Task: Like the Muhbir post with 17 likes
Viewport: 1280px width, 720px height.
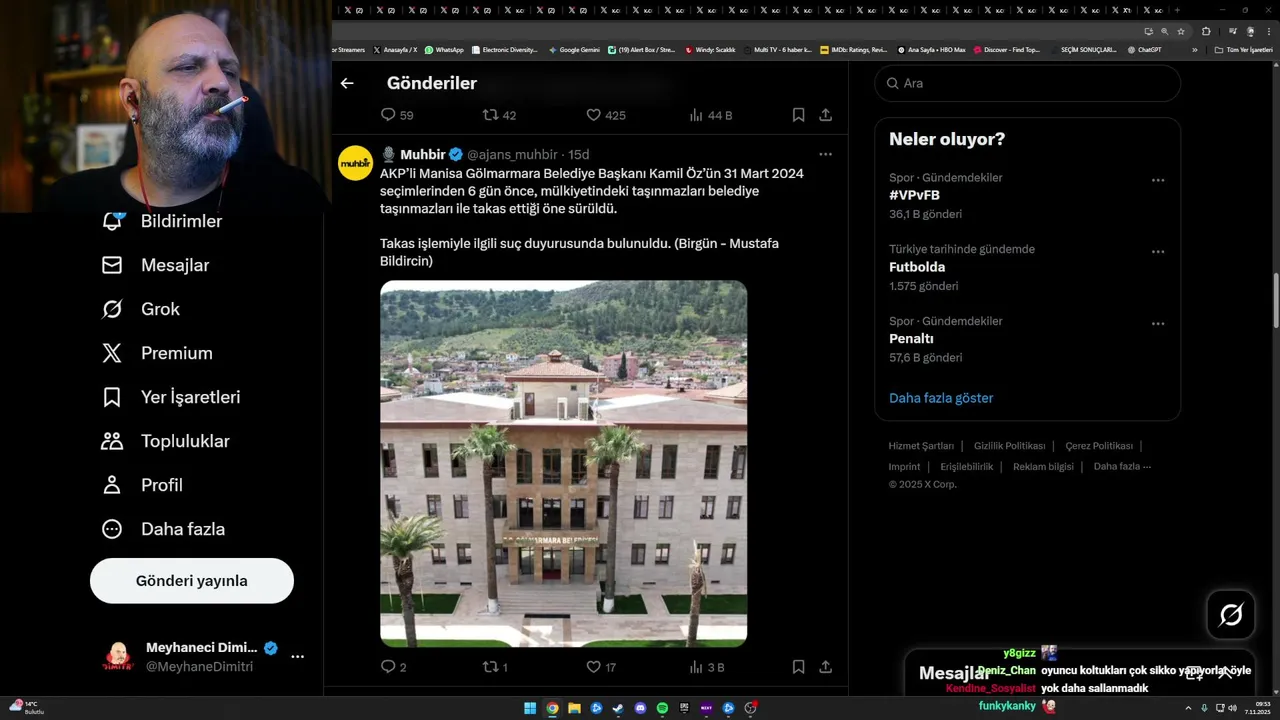Action: (x=600, y=667)
